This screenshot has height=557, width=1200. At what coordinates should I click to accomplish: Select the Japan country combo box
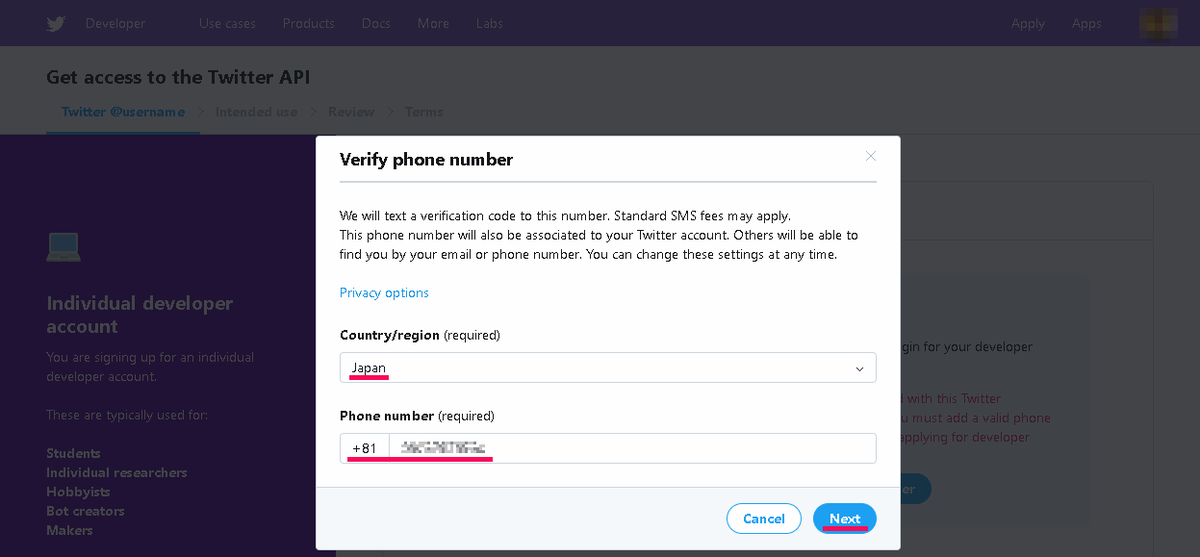[608, 368]
